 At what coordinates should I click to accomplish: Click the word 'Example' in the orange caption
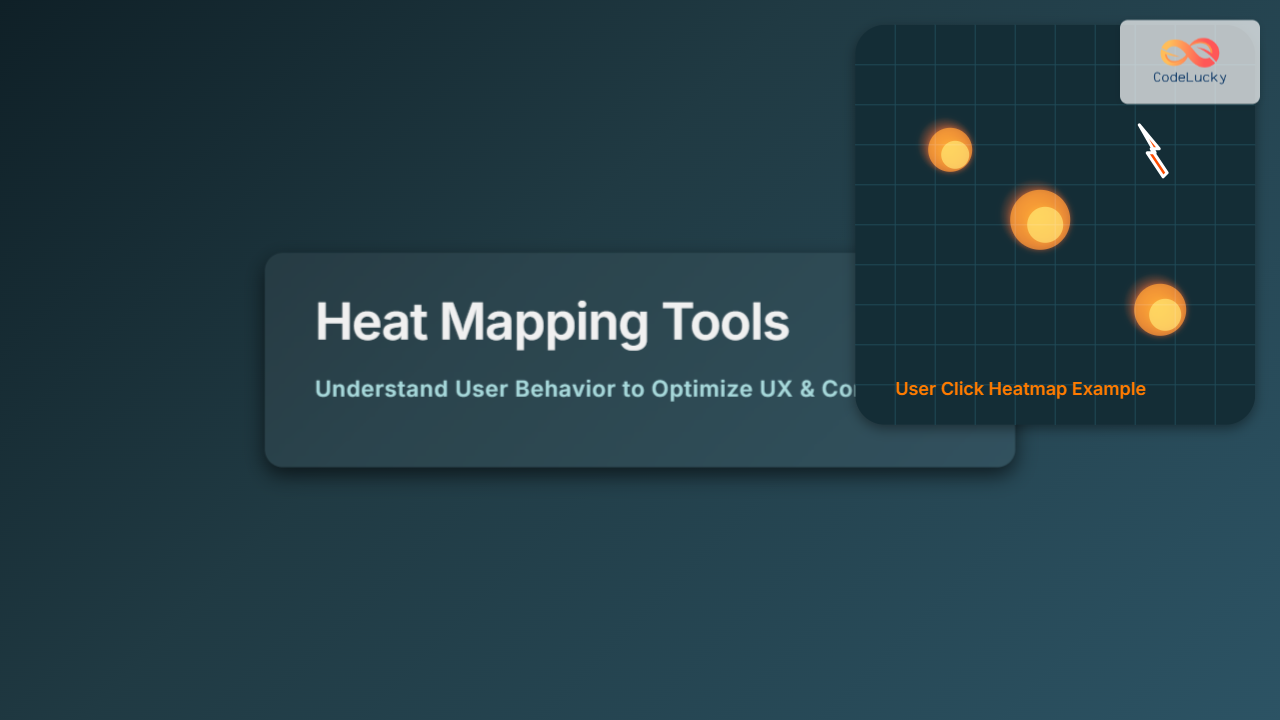pyautogui.click(x=1108, y=389)
